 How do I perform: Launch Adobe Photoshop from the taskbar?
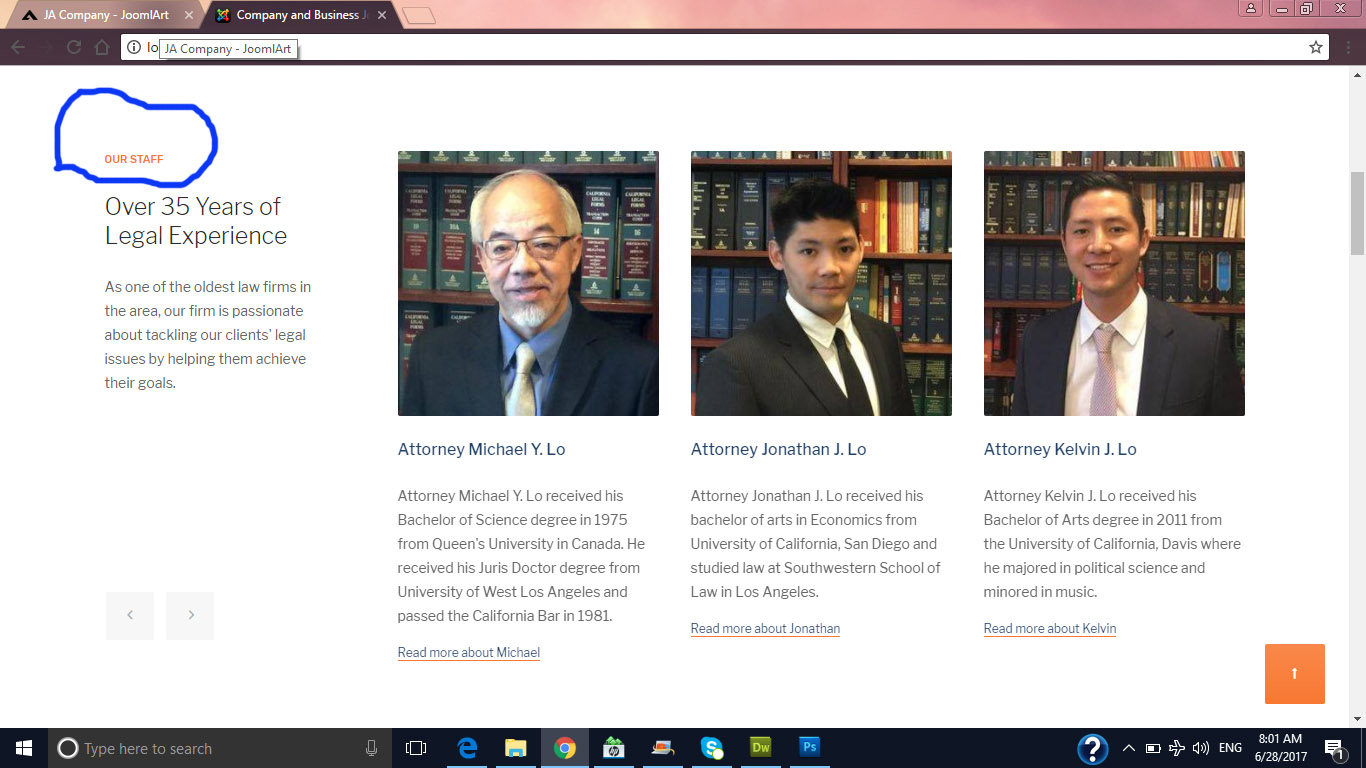810,748
